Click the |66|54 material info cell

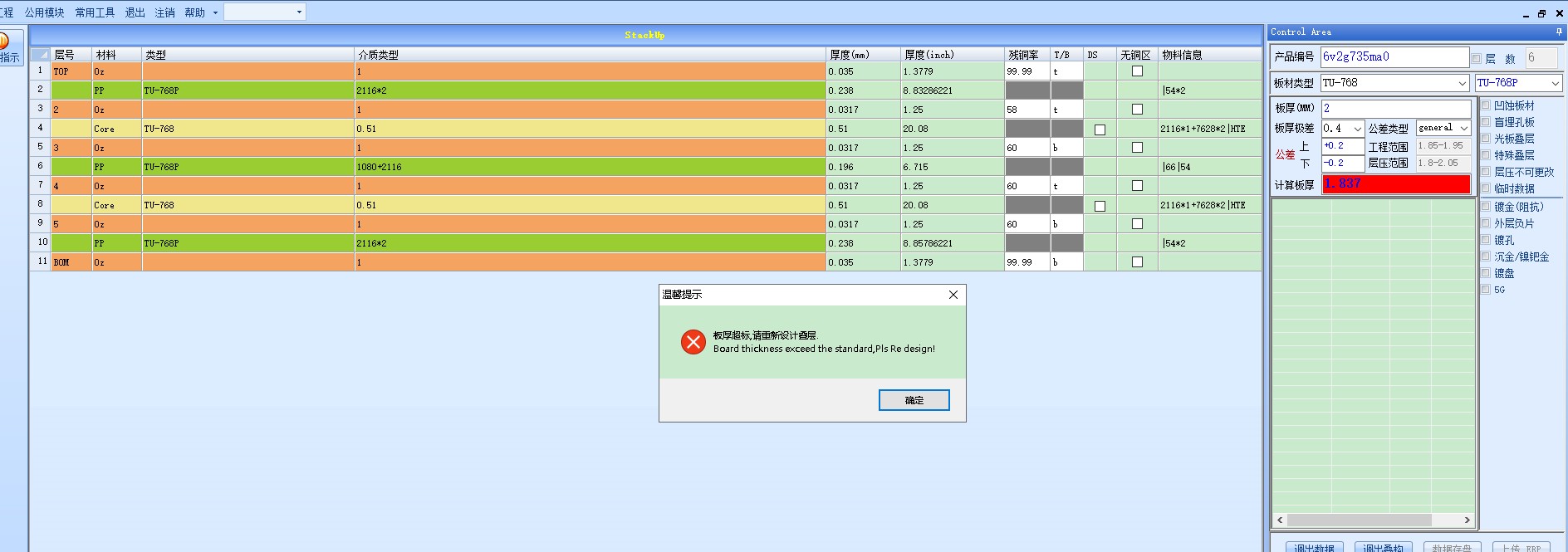[x=1210, y=167]
